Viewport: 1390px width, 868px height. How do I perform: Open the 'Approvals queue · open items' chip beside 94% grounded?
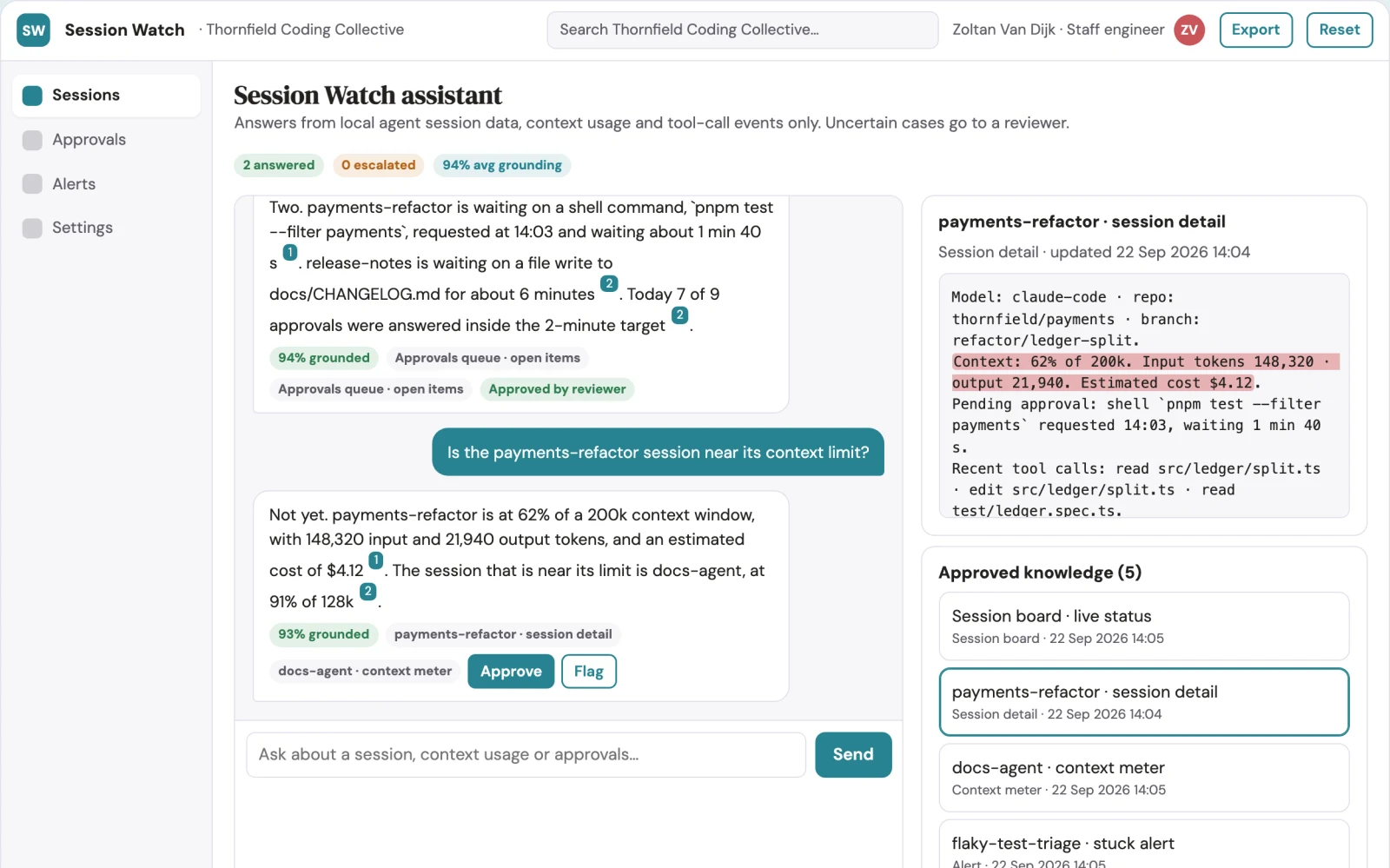pos(487,358)
